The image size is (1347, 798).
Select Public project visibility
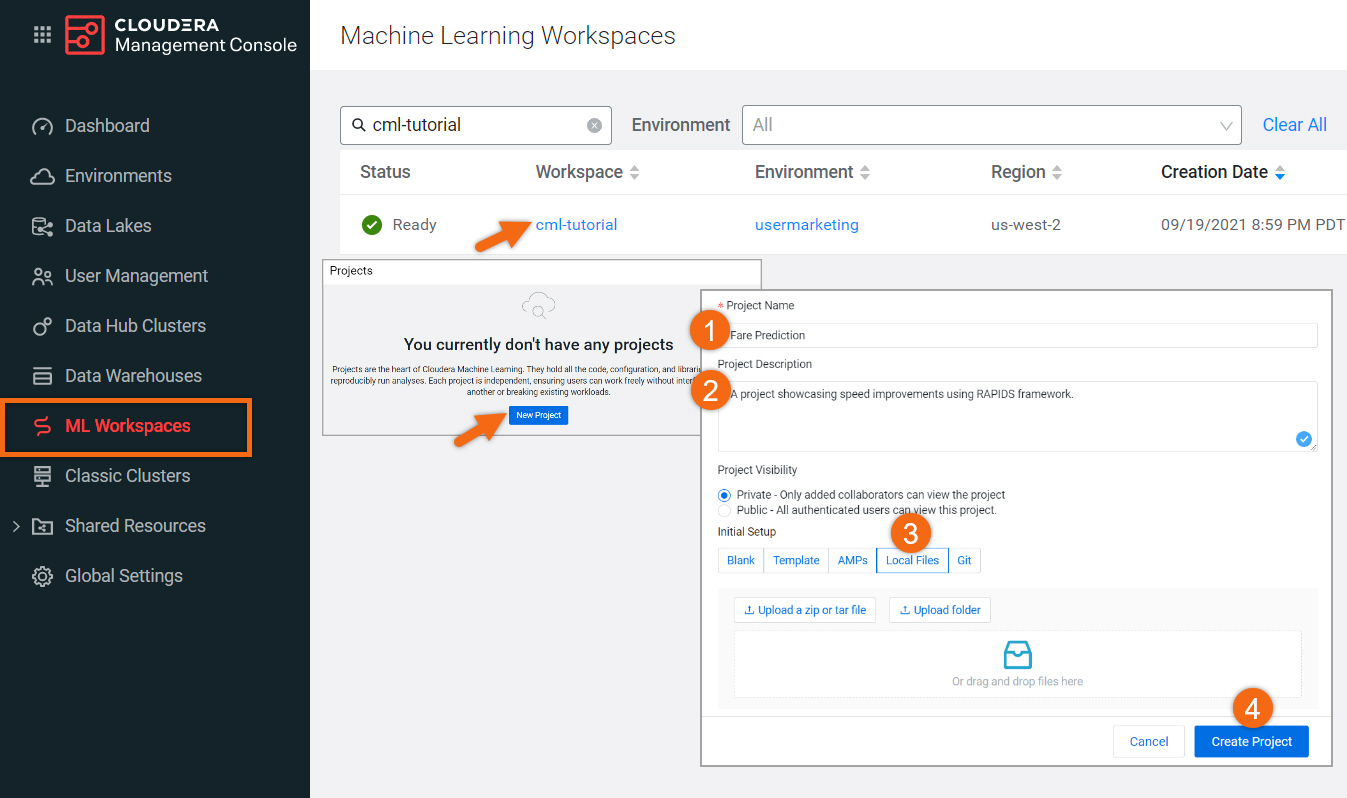coord(725,510)
